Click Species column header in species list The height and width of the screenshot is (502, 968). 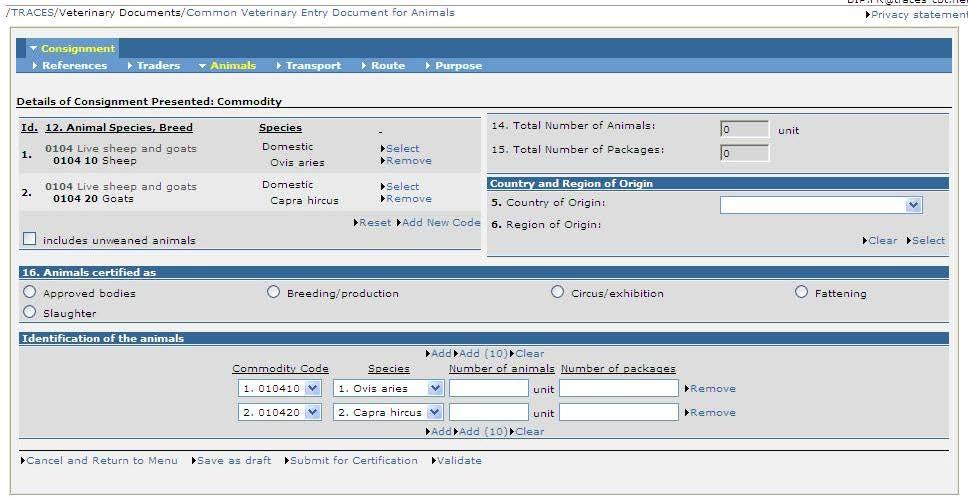pos(280,128)
